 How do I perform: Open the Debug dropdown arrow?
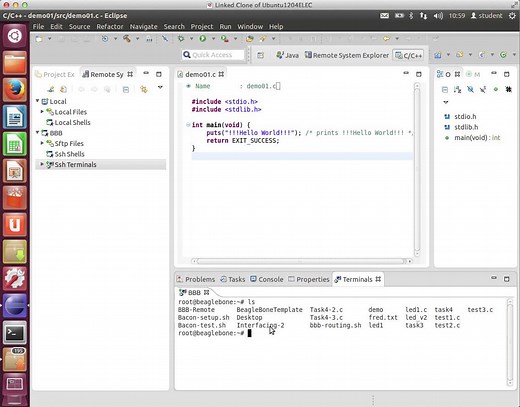(191, 39)
